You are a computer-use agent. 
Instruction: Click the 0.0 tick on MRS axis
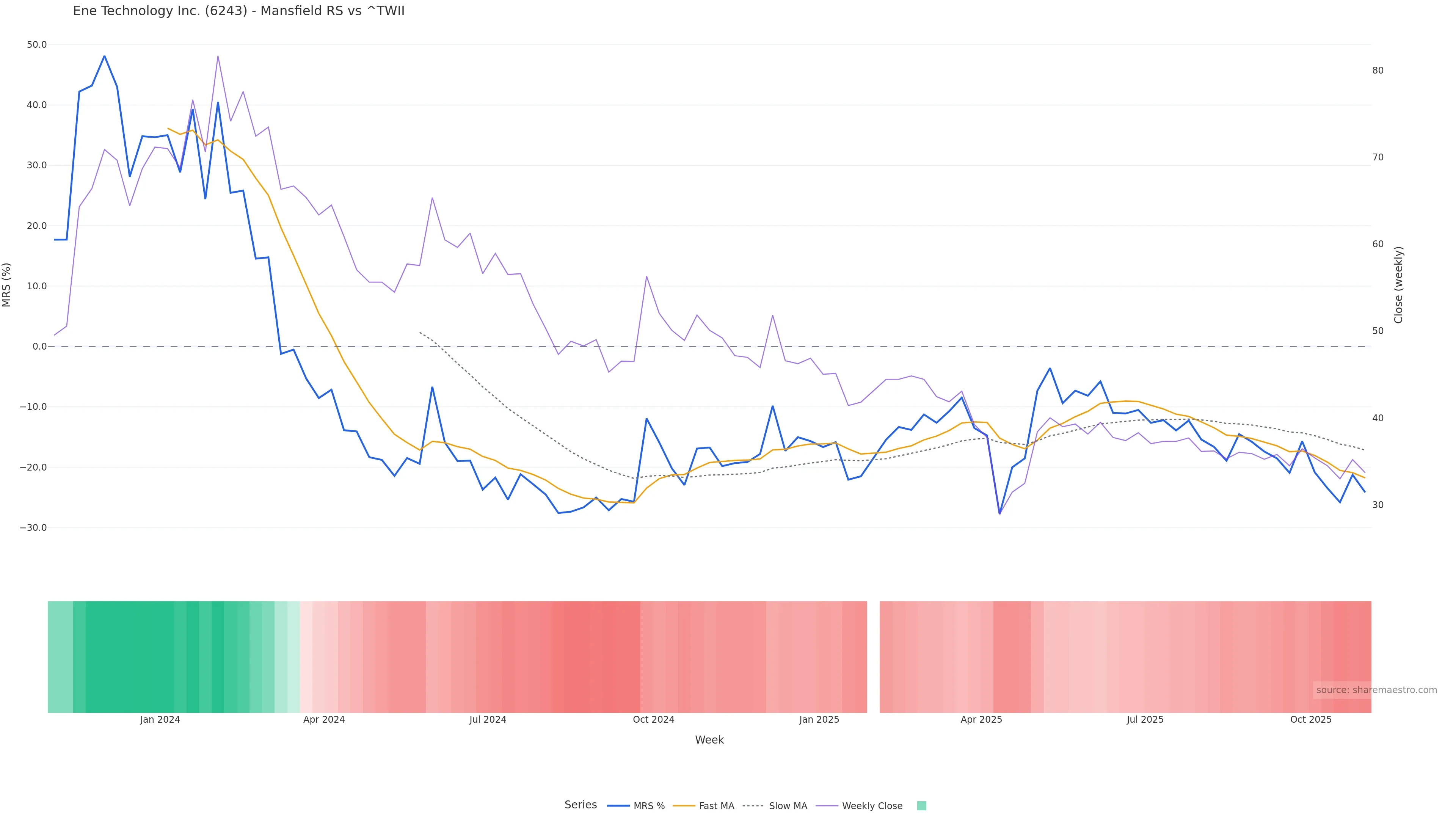click(x=39, y=347)
